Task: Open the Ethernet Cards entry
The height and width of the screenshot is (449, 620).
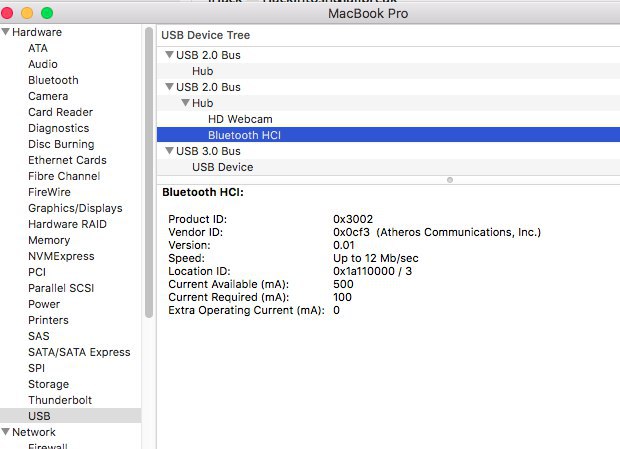Action: 67,160
